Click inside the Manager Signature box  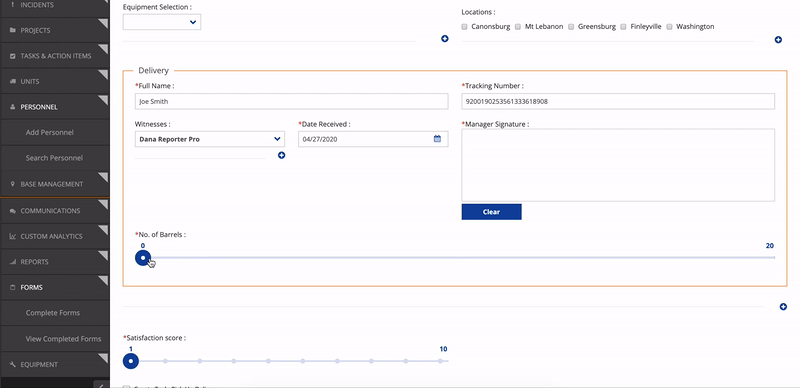(618, 165)
